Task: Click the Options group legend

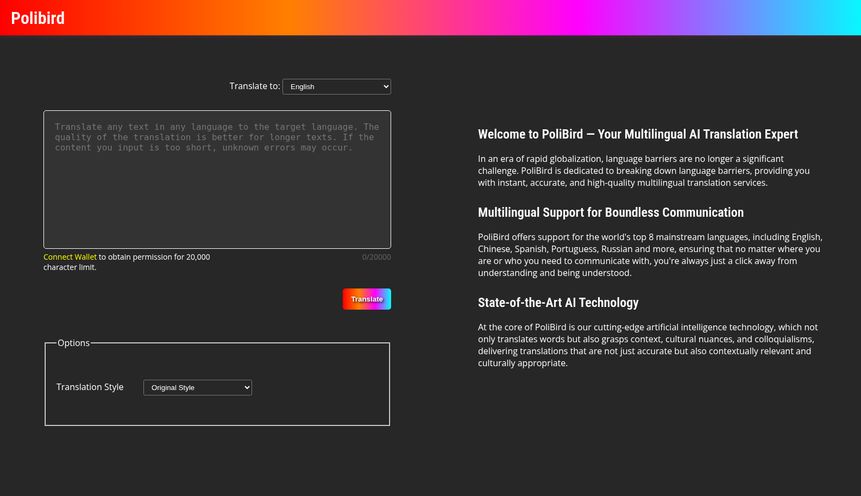Action: pyautogui.click(x=74, y=343)
